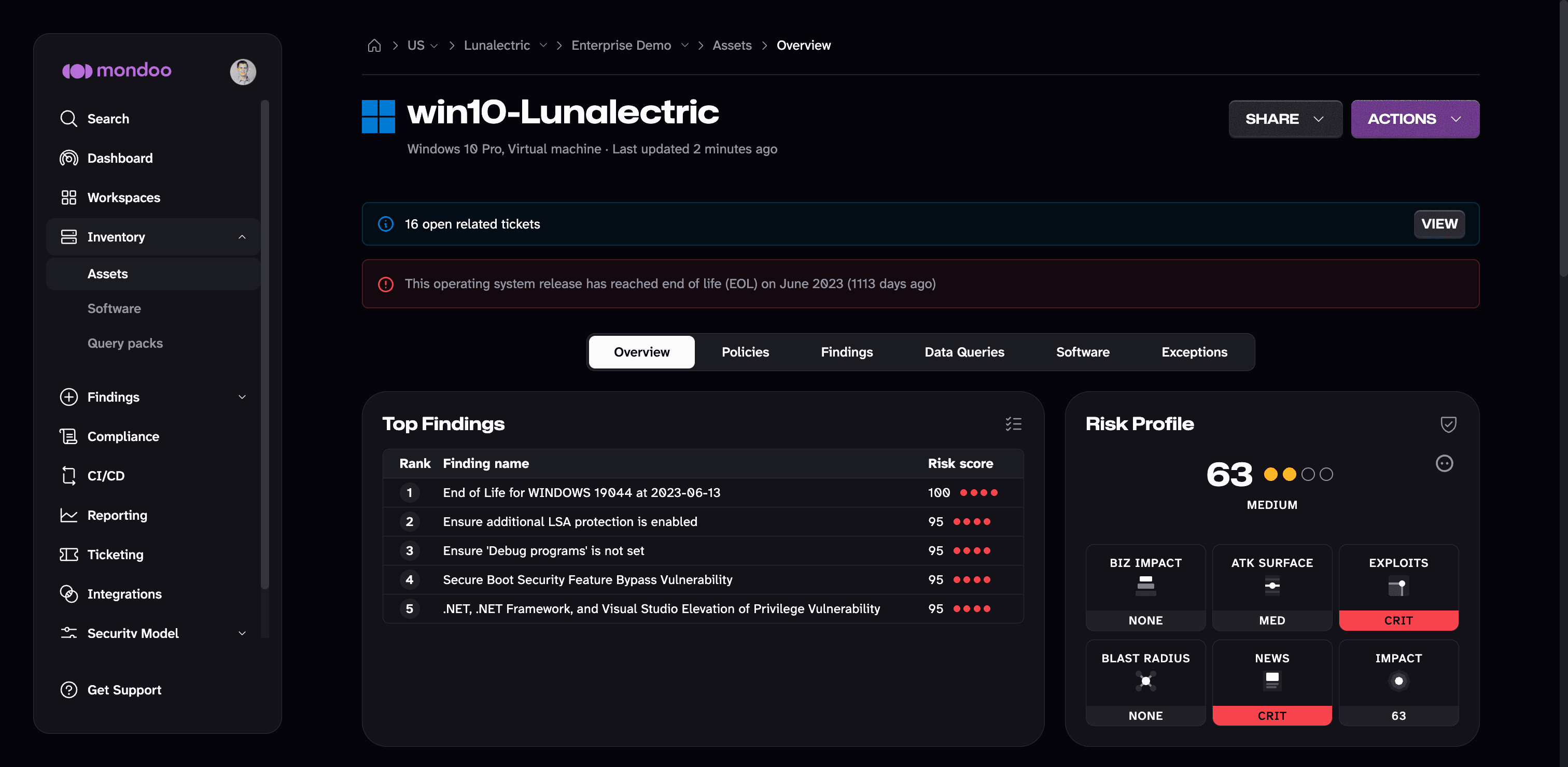The image size is (1568, 767).
Task: Expand the Findings sidebar section
Action: 242,397
